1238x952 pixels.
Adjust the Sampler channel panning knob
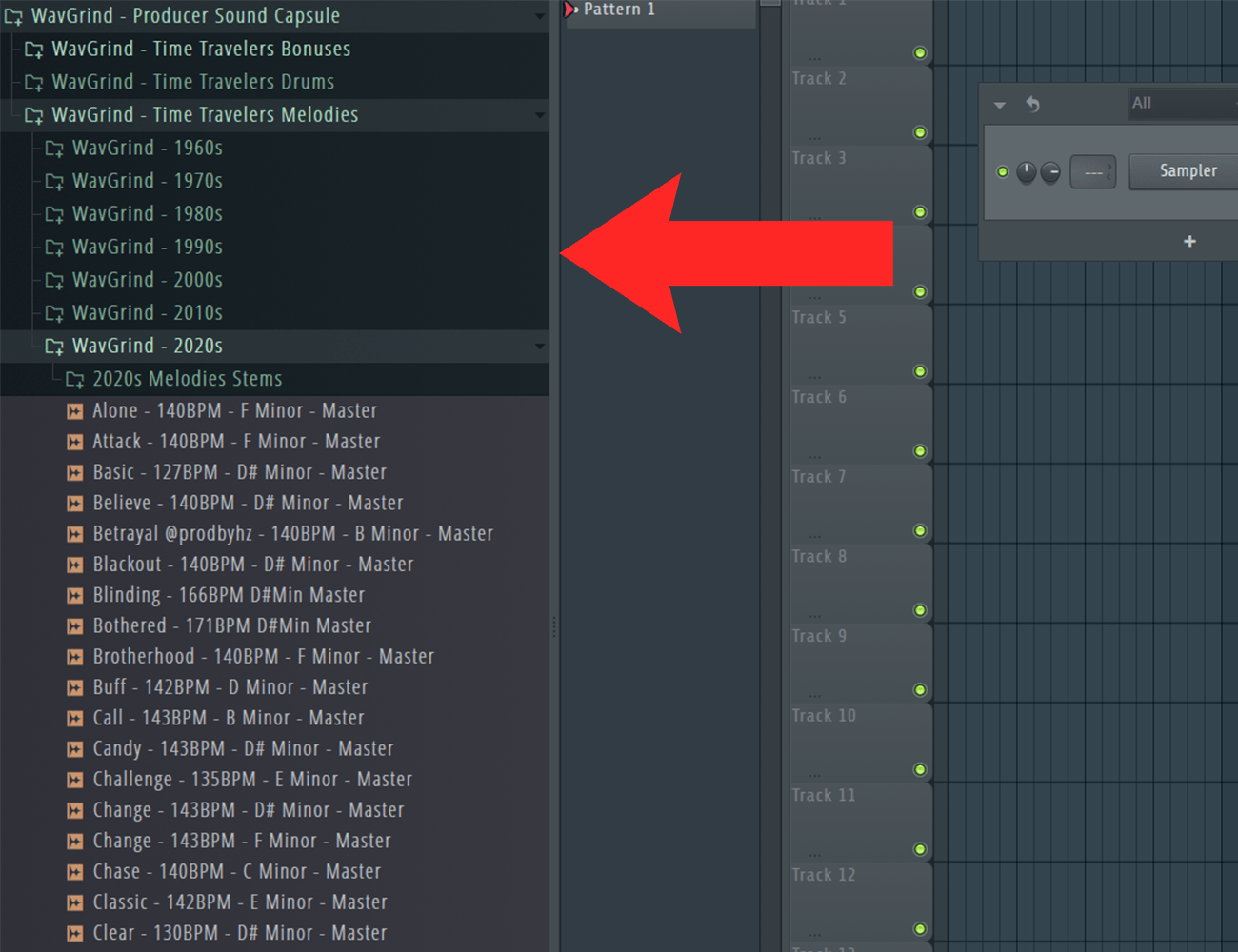coord(1027,172)
